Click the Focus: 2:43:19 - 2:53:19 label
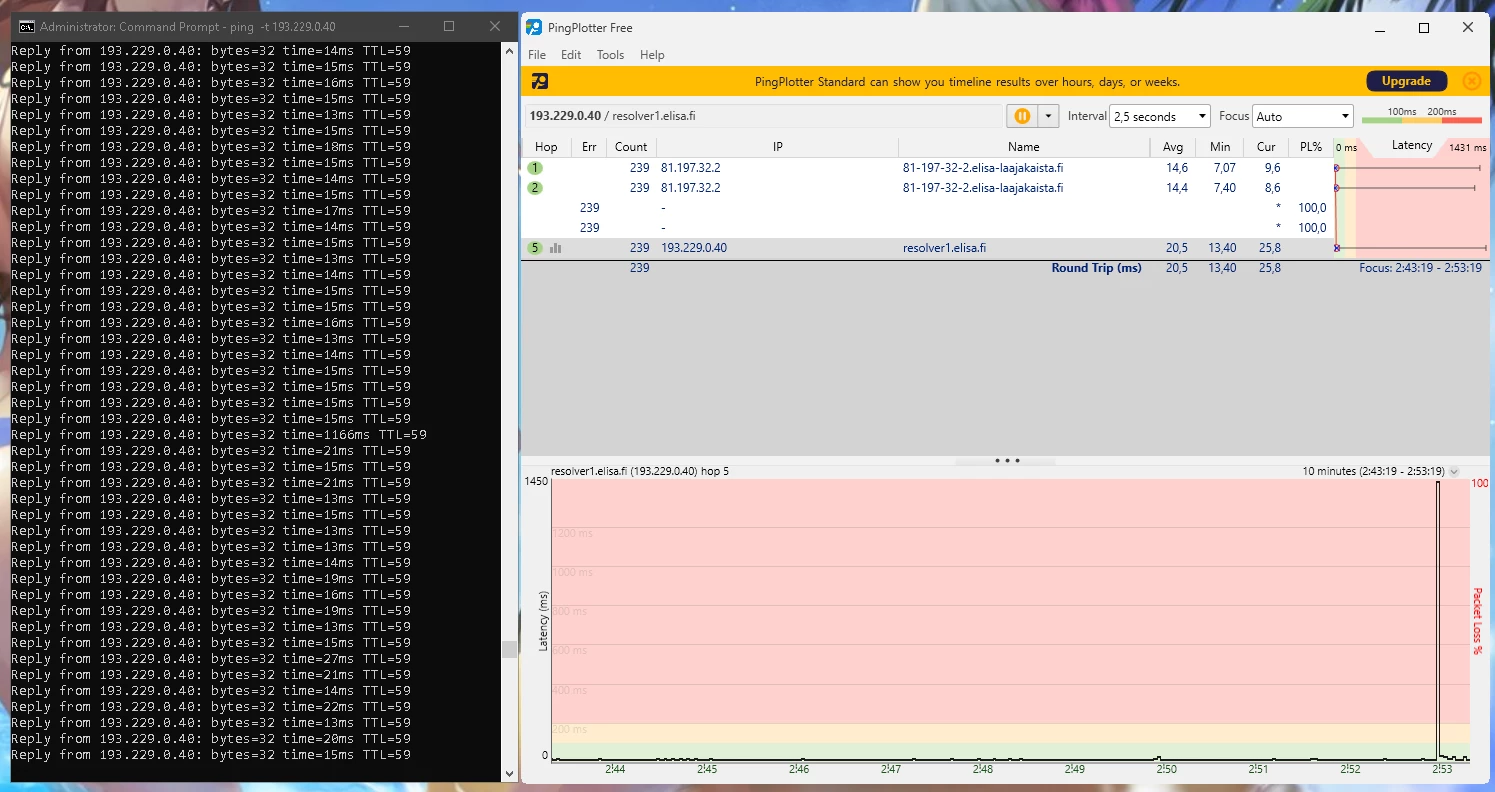The width and height of the screenshot is (1495, 792). click(x=1420, y=268)
